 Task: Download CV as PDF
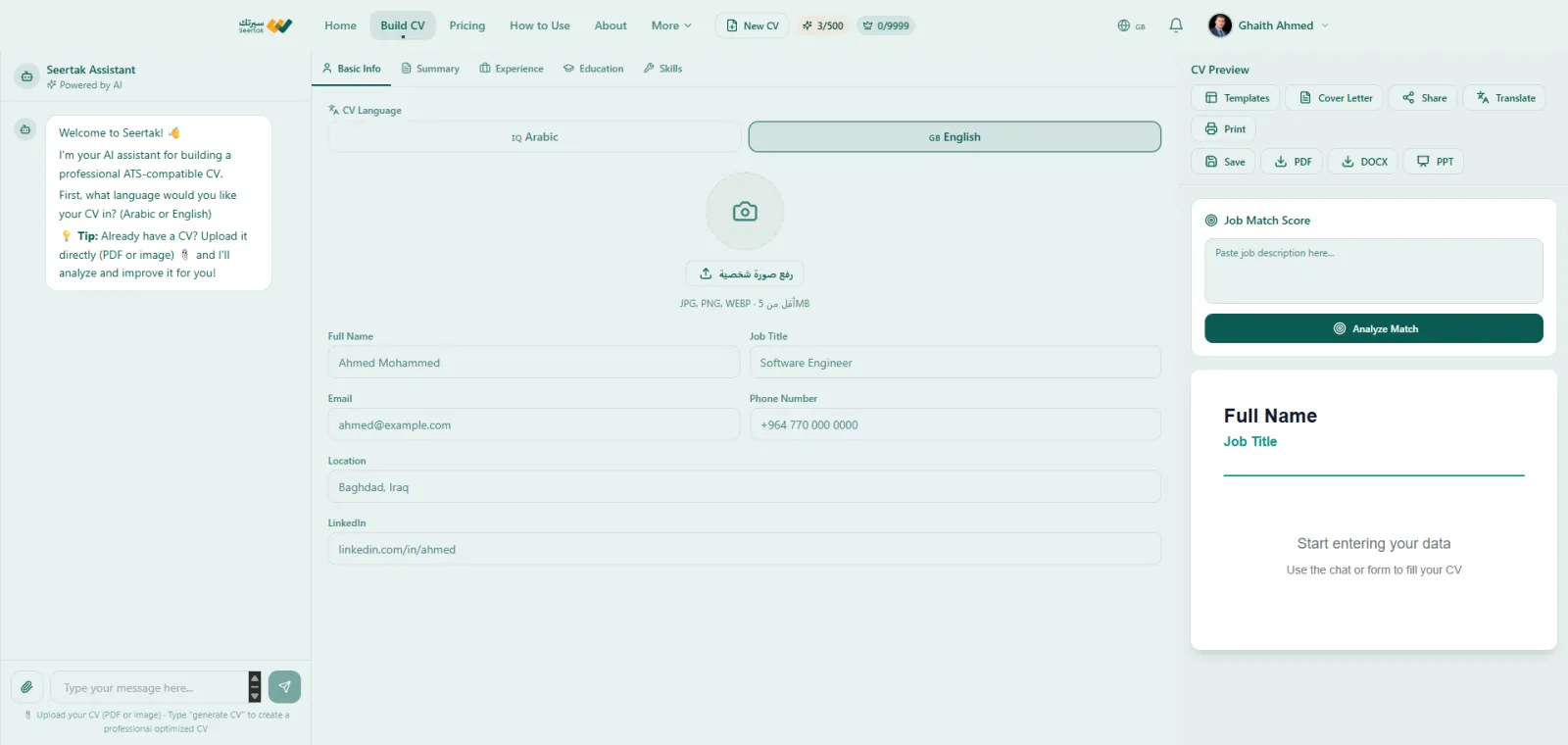point(1292,162)
